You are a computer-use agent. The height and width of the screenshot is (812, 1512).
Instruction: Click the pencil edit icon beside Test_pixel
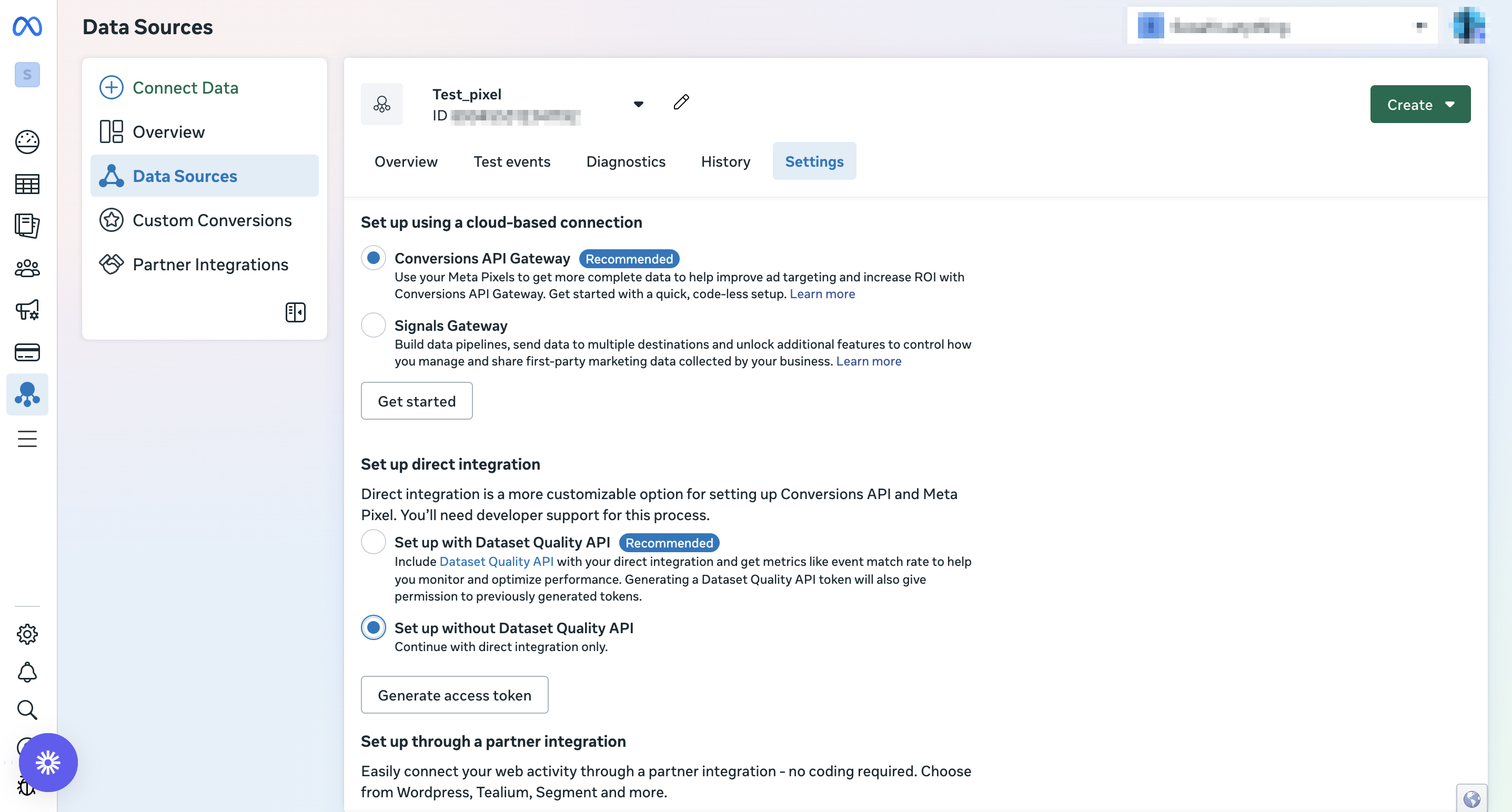[x=681, y=103]
